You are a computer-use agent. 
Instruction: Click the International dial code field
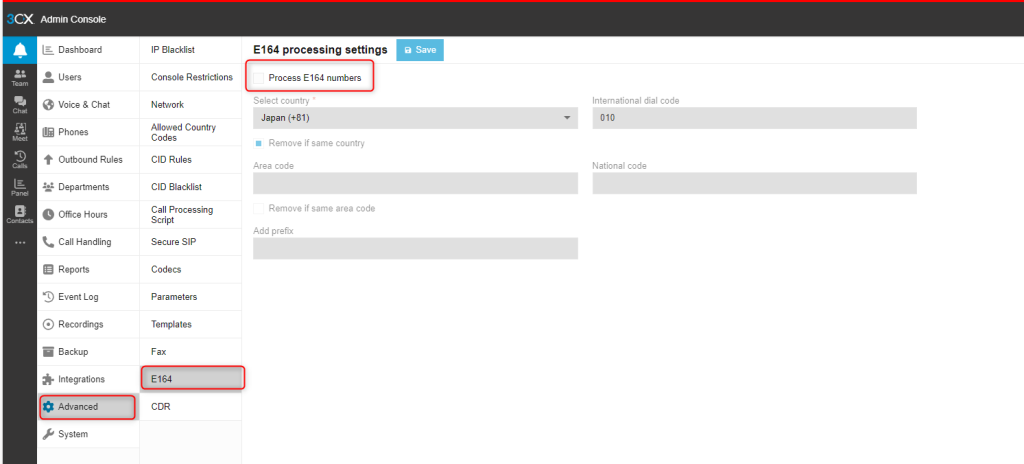(754, 118)
